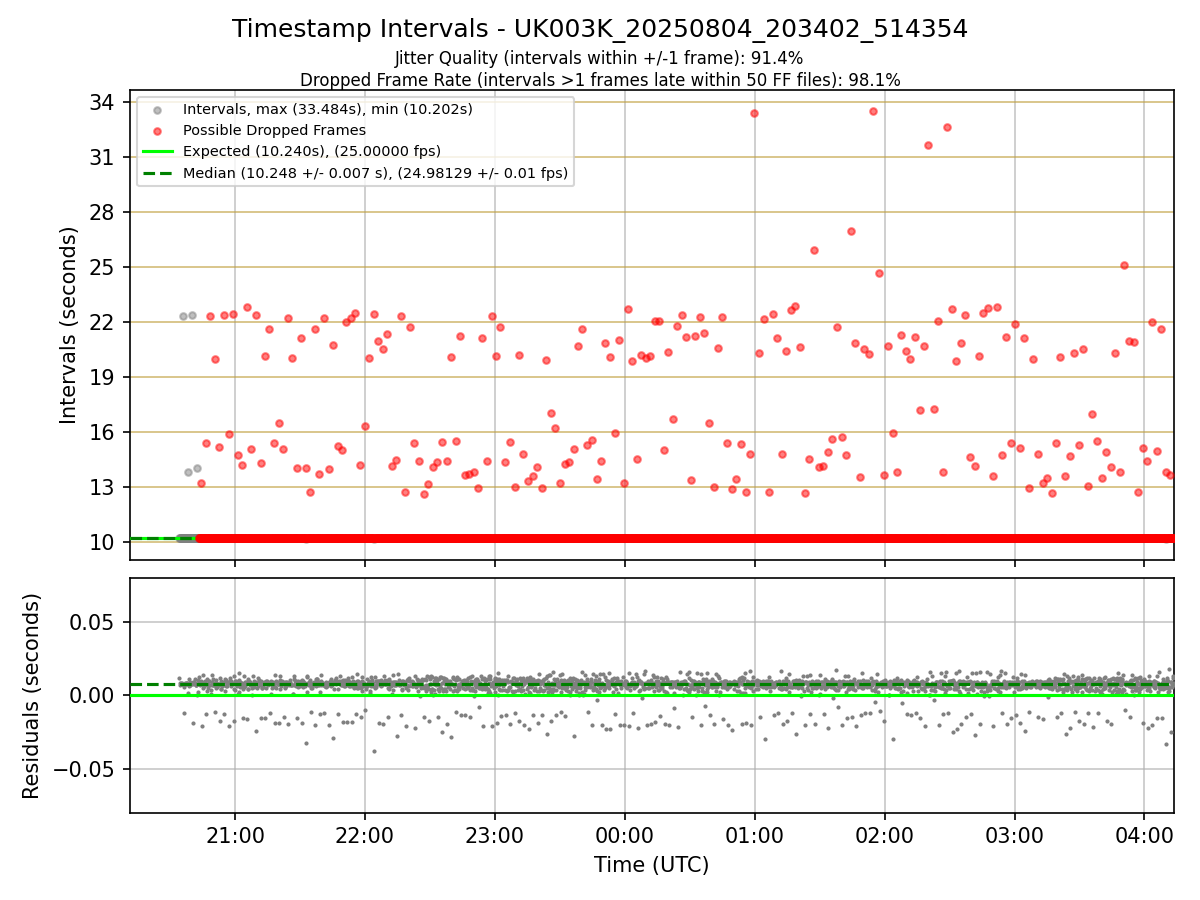Screen dimensions: 1200x900
Task: Click legend entry starting with "Median (10.248"
Action: click(375, 173)
